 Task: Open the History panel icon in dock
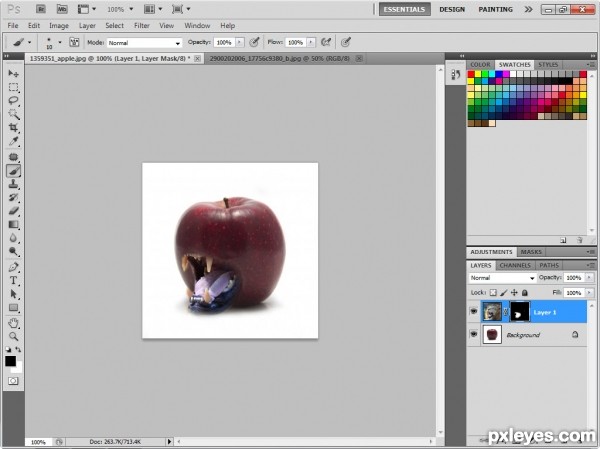click(455, 74)
